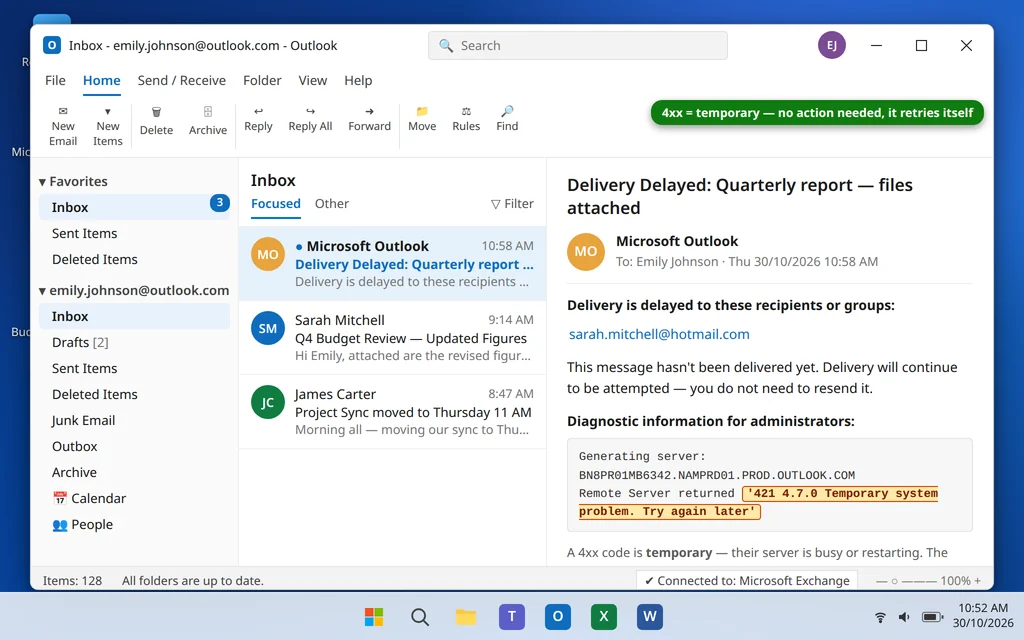Click the JC avatar in message list
Screen dimensions: 1024x640
point(268,402)
